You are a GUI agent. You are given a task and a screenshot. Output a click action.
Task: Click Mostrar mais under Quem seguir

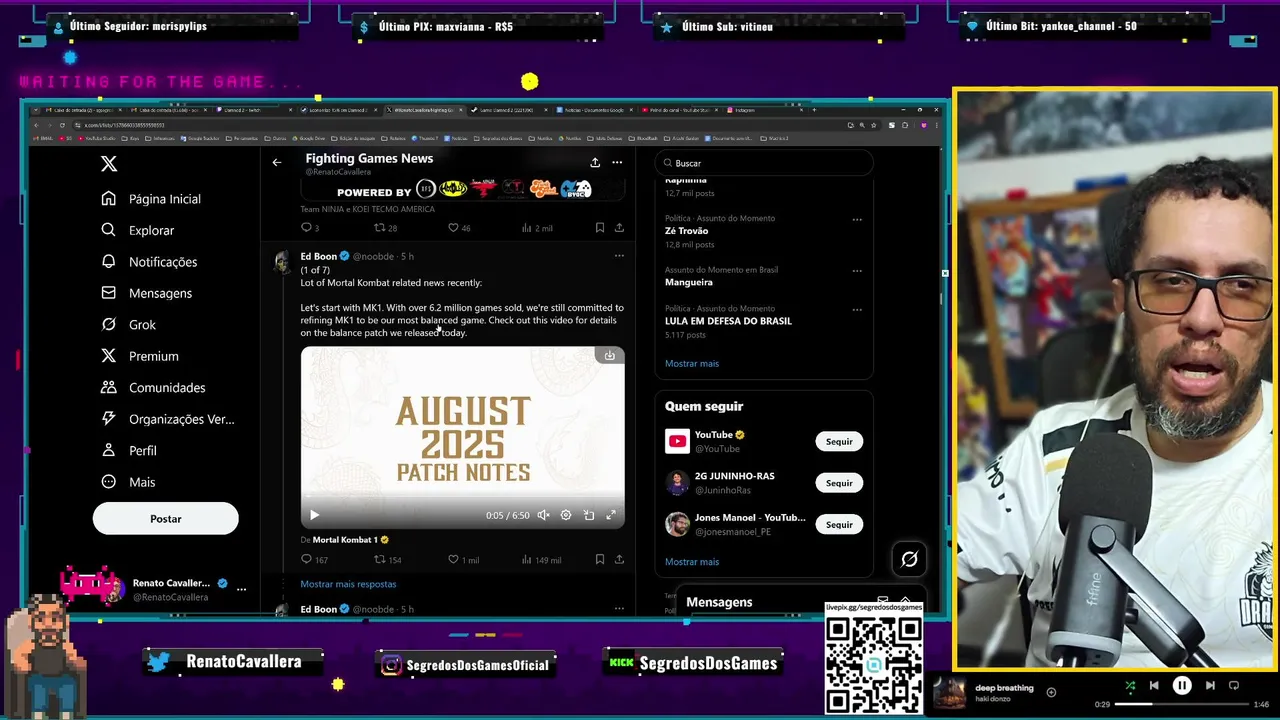coord(692,562)
